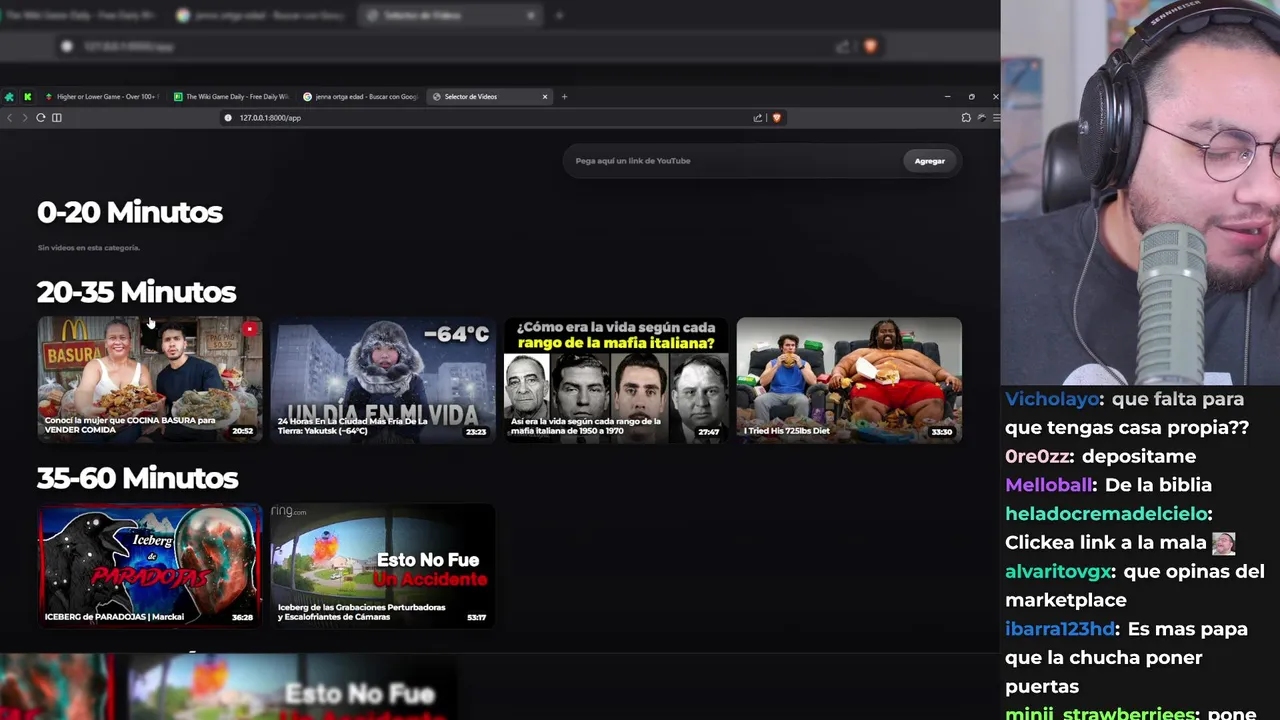This screenshot has width=1280, height=720.
Task: Click the 20-35 Minutos heading
Action: 136,292
